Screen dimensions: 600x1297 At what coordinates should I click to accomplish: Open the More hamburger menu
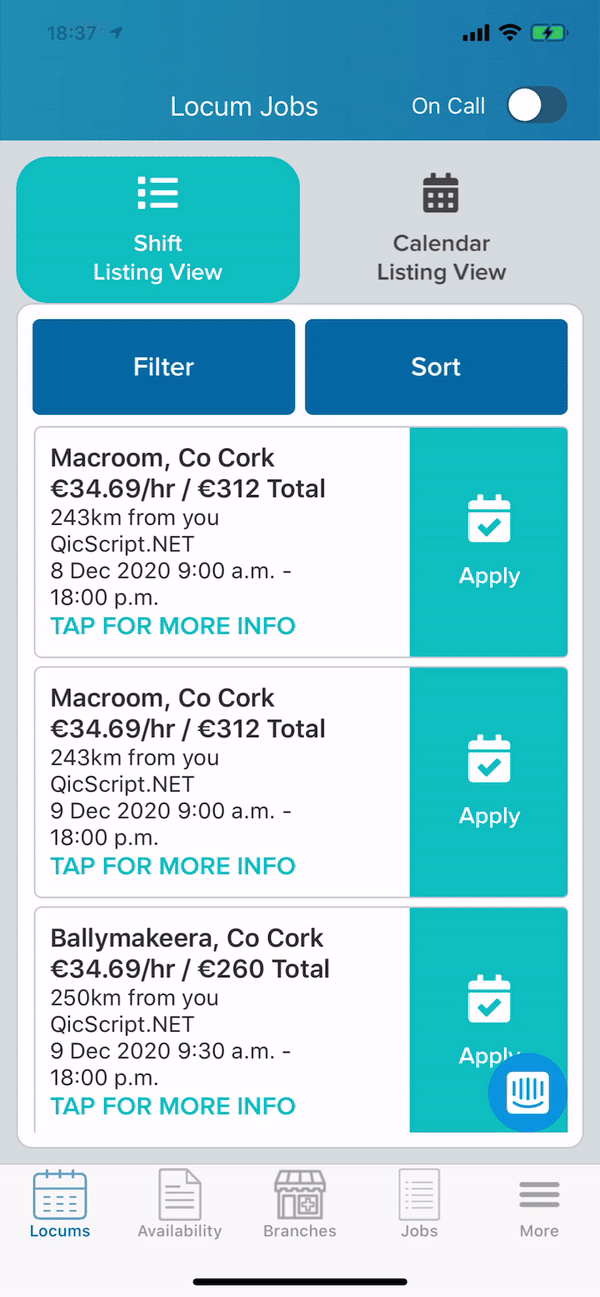539,1195
